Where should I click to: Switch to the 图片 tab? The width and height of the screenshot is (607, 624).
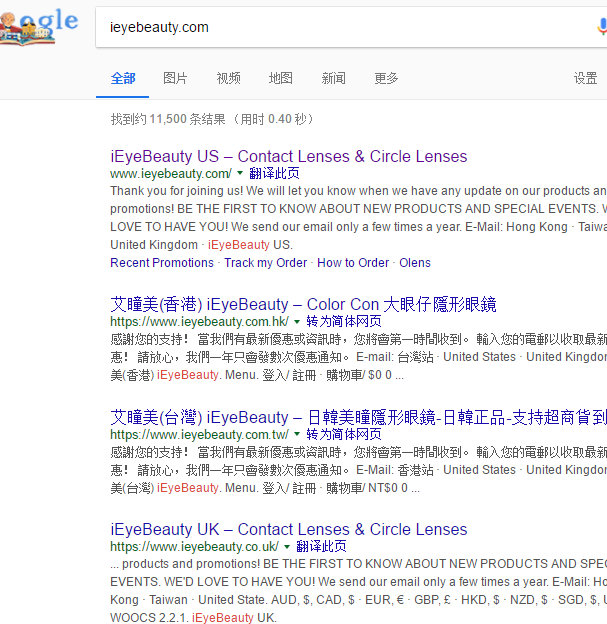click(x=175, y=78)
